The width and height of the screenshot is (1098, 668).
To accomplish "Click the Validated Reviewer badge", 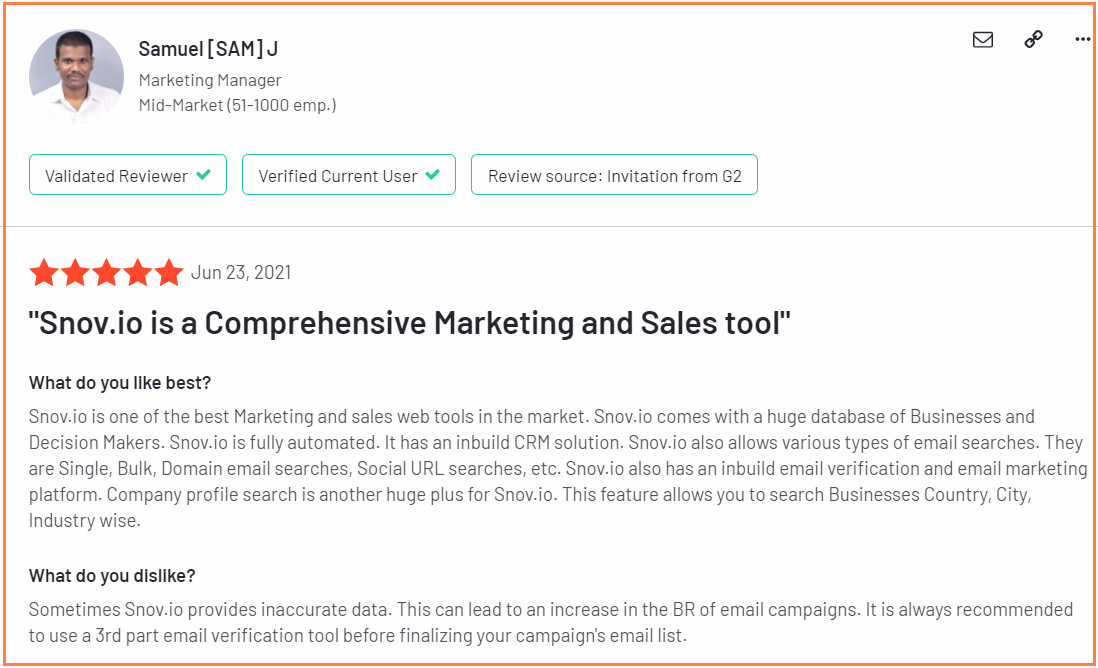I will tap(128, 175).
